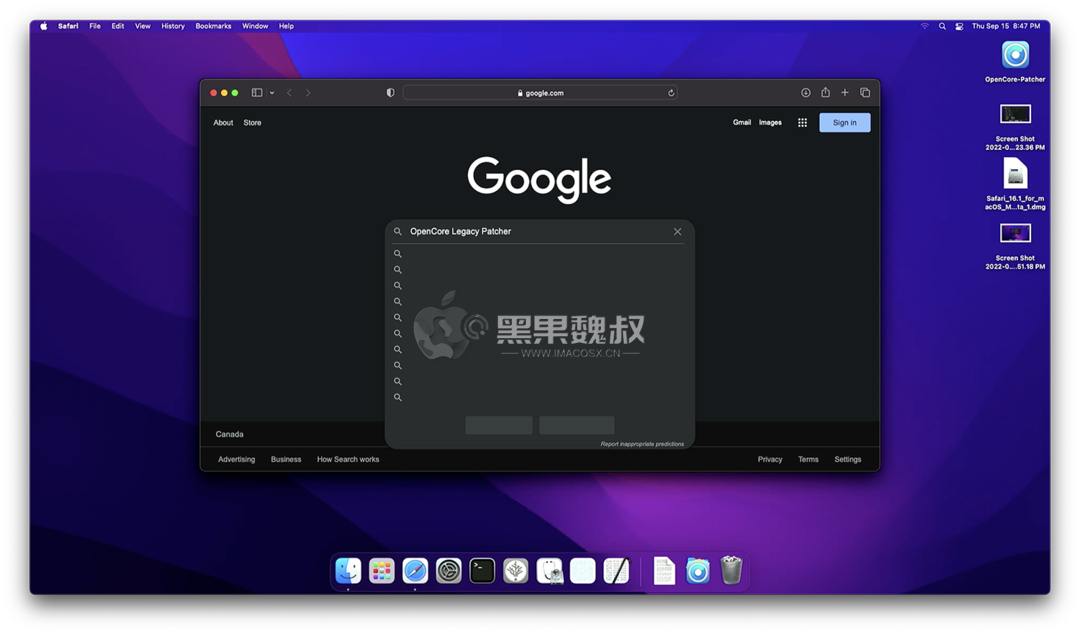
Task: Open a new tab with the plus icon
Action: click(x=845, y=92)
